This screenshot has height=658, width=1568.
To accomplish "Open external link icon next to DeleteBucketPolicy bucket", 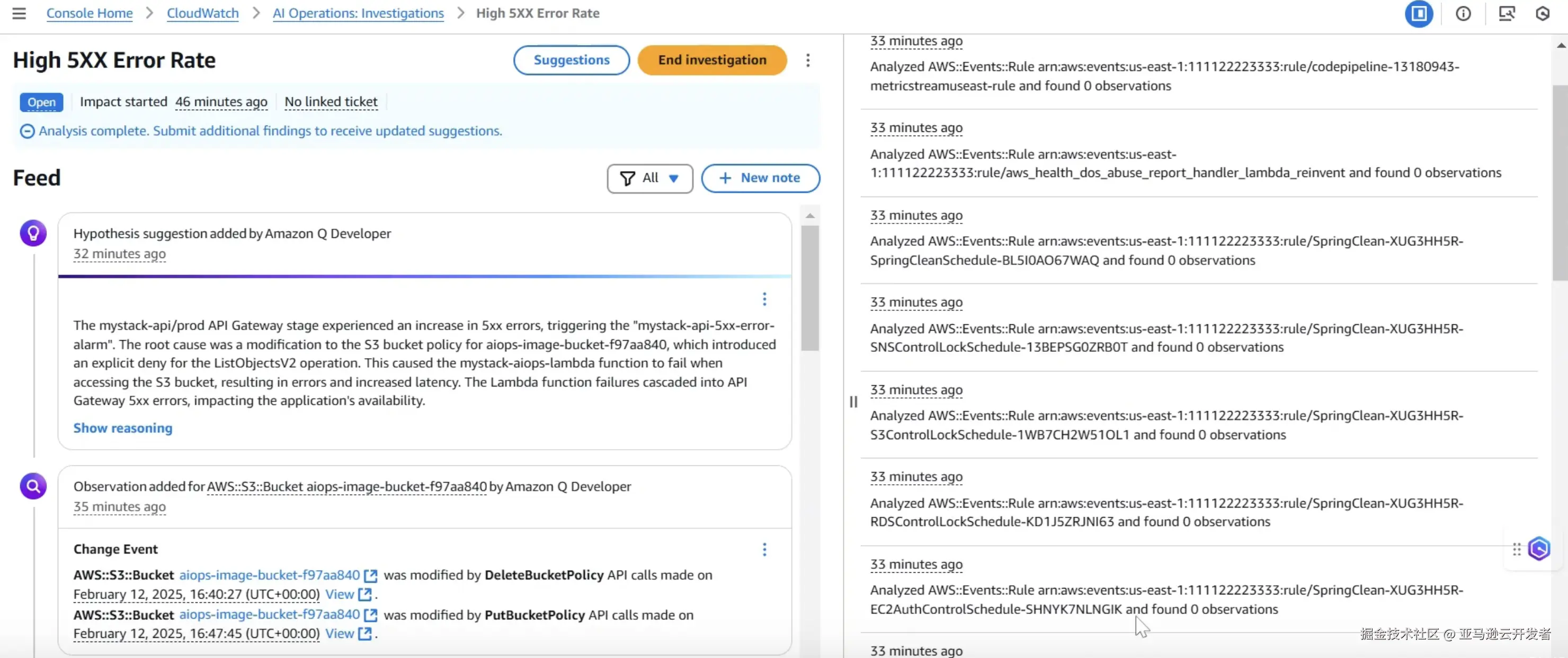I will coord(370,575).
